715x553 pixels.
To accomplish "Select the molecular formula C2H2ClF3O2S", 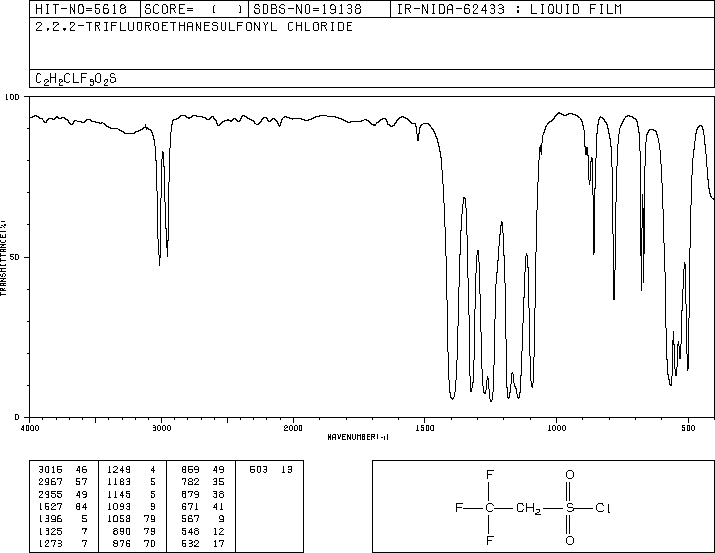I will pyautogui.click(x=76, y=79).
